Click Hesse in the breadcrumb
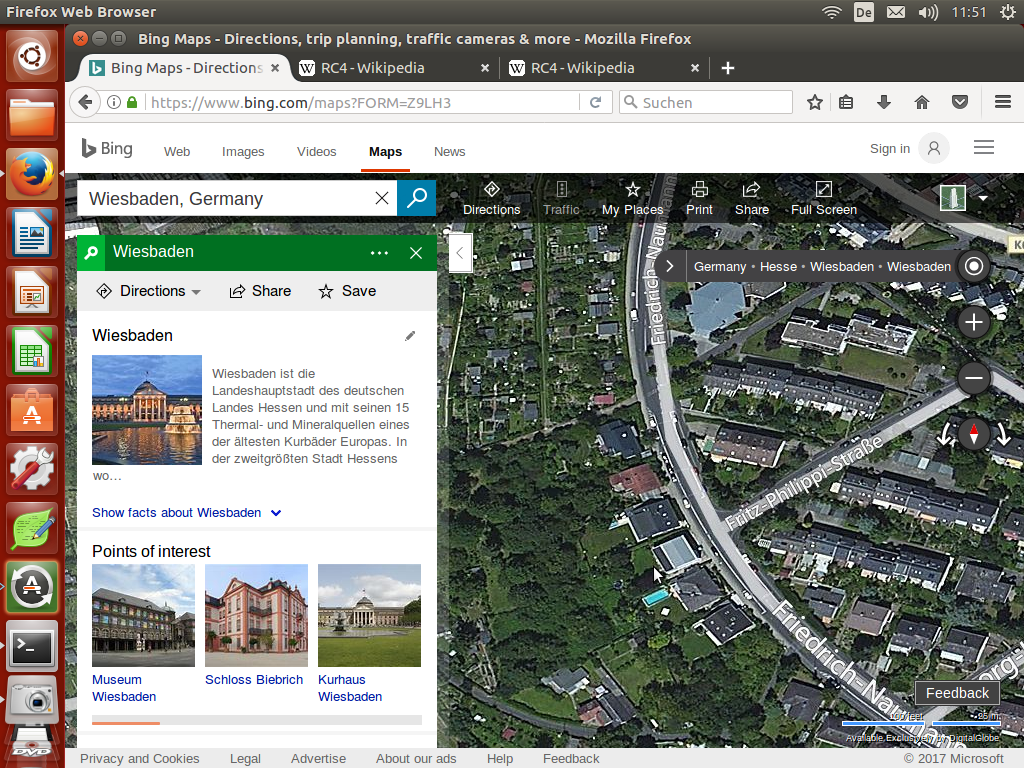1024x768 pixels. click(x=778, y=266)
